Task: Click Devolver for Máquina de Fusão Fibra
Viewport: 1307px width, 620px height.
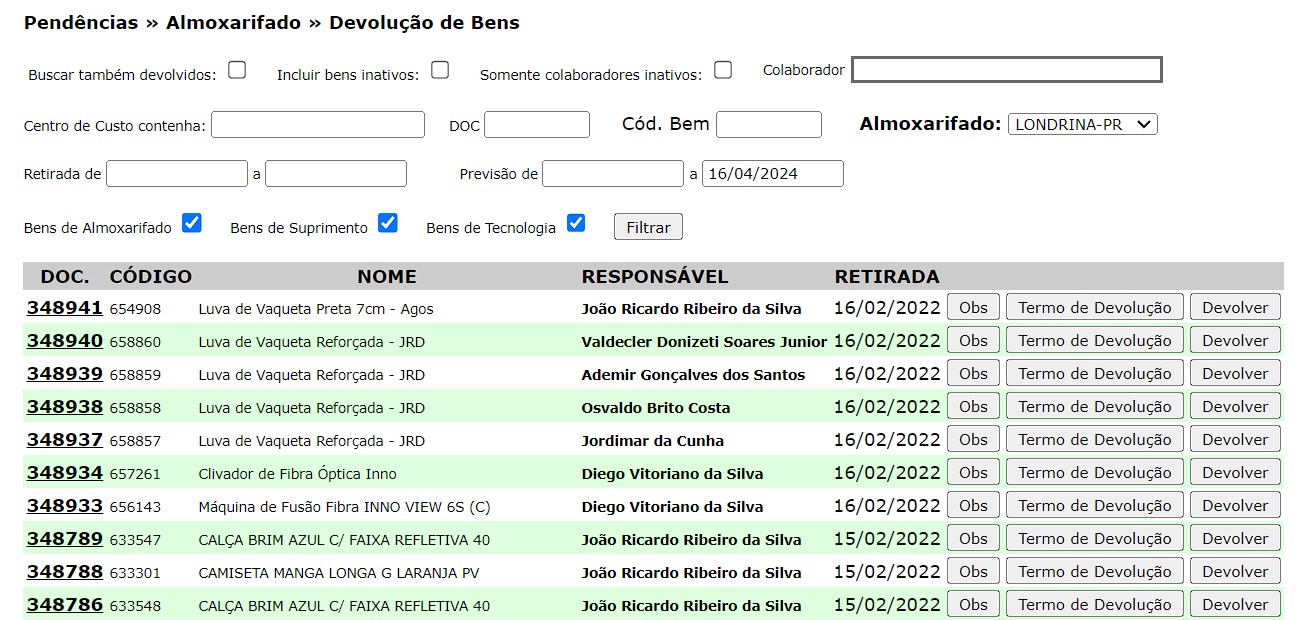Action: click(1235, 505)
